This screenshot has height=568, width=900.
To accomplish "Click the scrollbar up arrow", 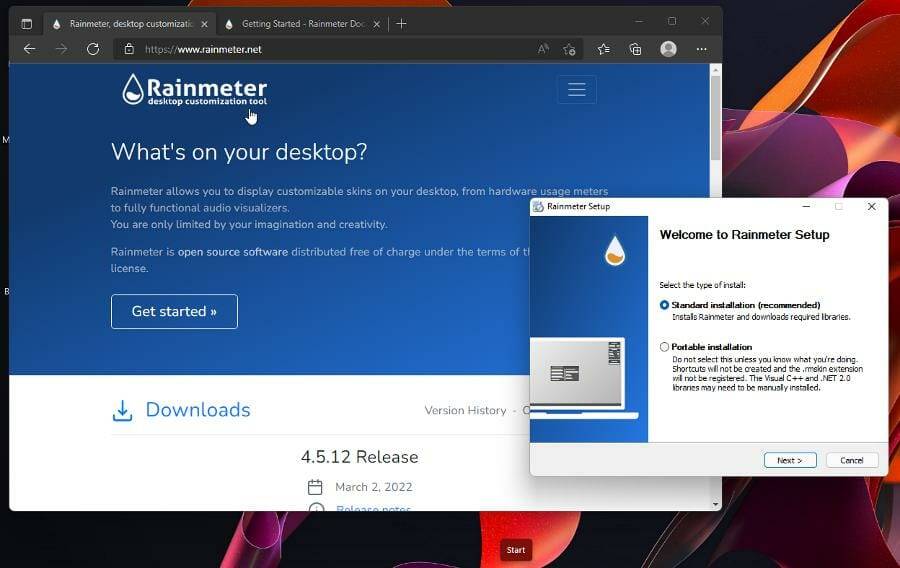I will pyautogui.click(x=715, y=70).
